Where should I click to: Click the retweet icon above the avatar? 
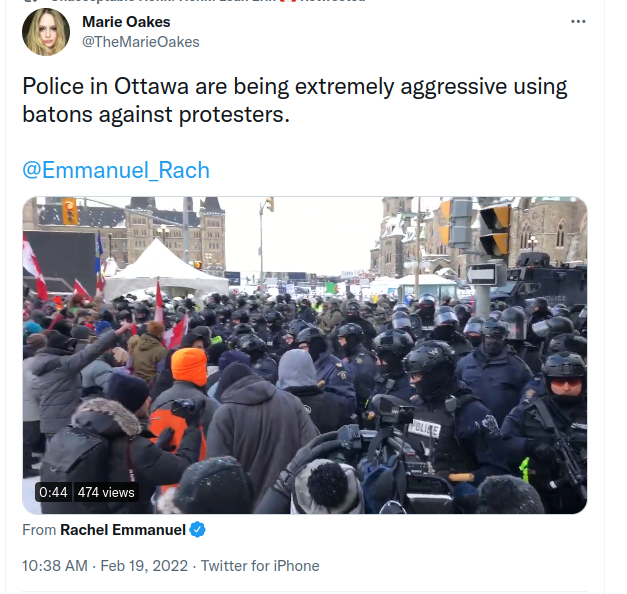pos(30,1)
